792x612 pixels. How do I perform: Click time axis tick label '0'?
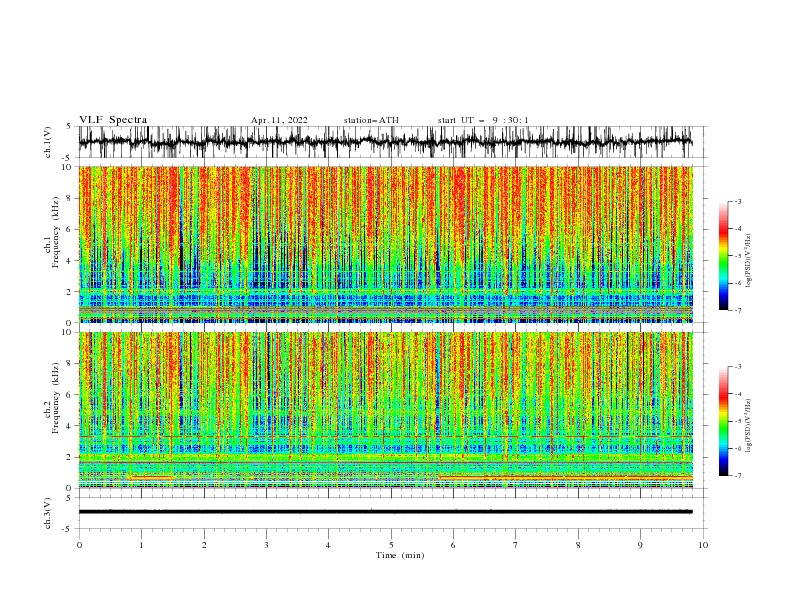79,545
